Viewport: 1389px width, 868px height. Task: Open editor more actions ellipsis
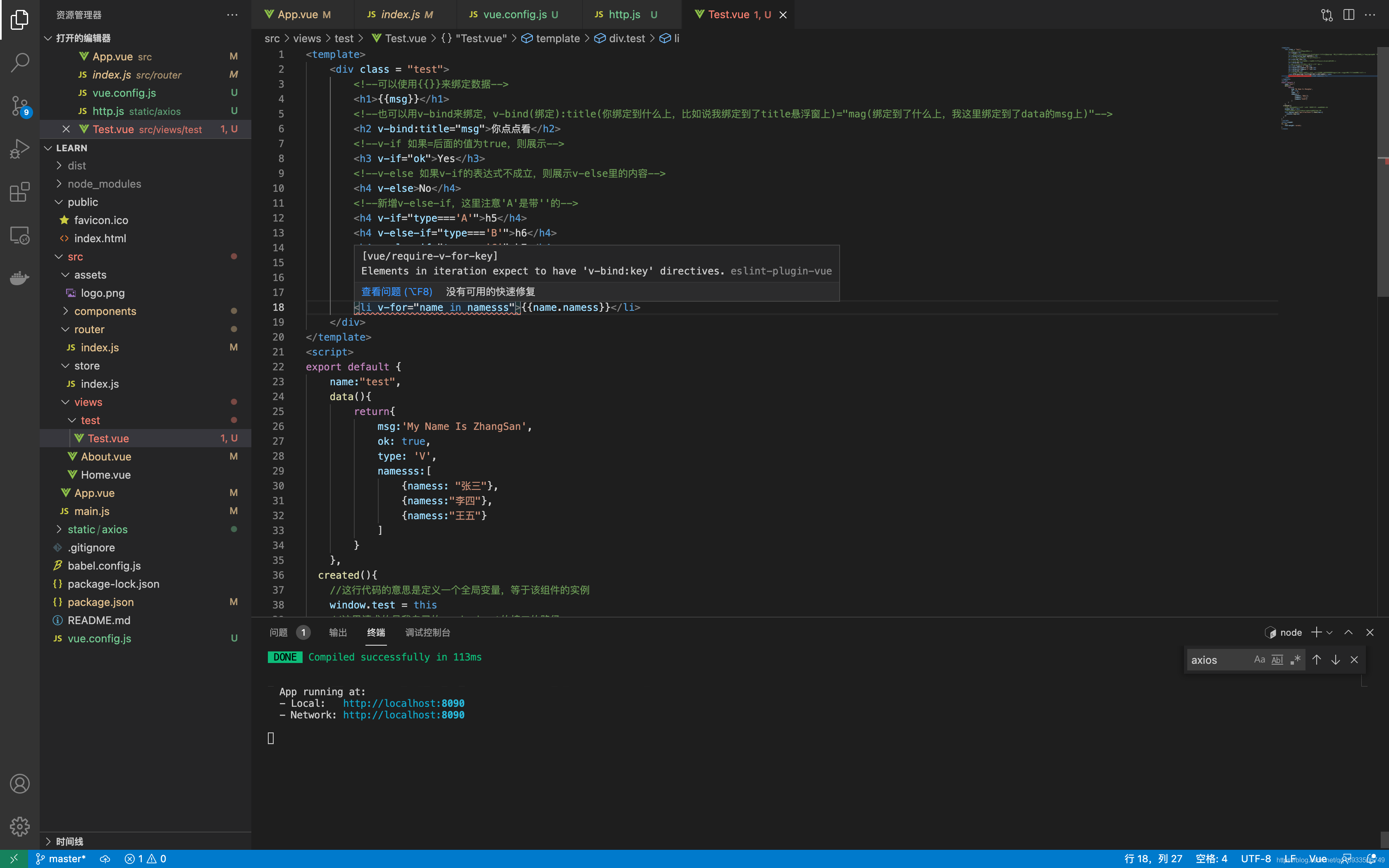tap(1370, 15)
